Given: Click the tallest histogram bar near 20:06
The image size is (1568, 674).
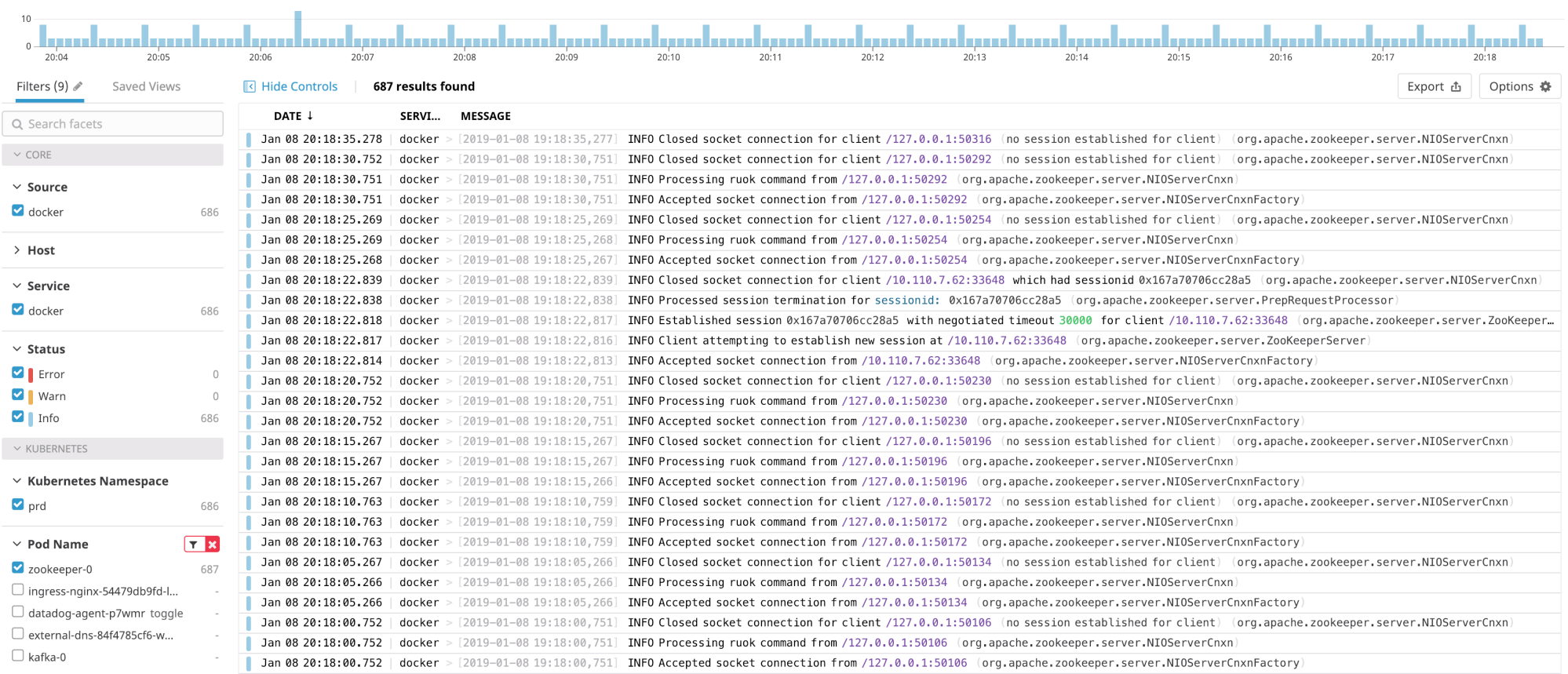Looking at the screenshot, I should [298, 28].
